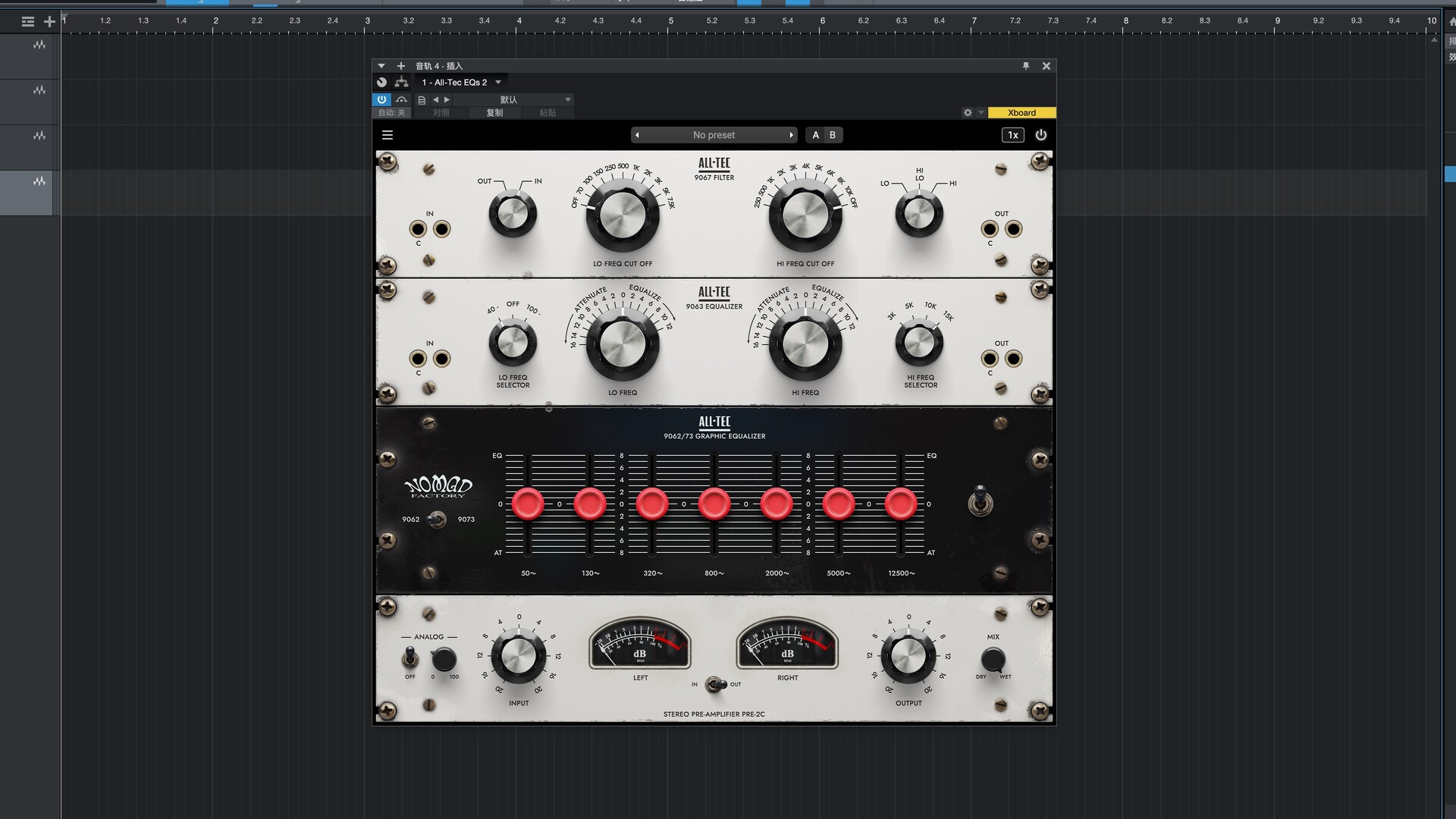
Task: Add a track with plus icon
Action: [x=49, y=21]
